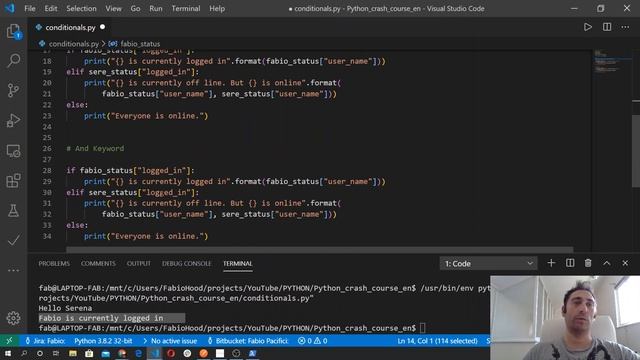
Task: Switch to the PROBLEMS panel tab
Action: [x=54, y=264]
